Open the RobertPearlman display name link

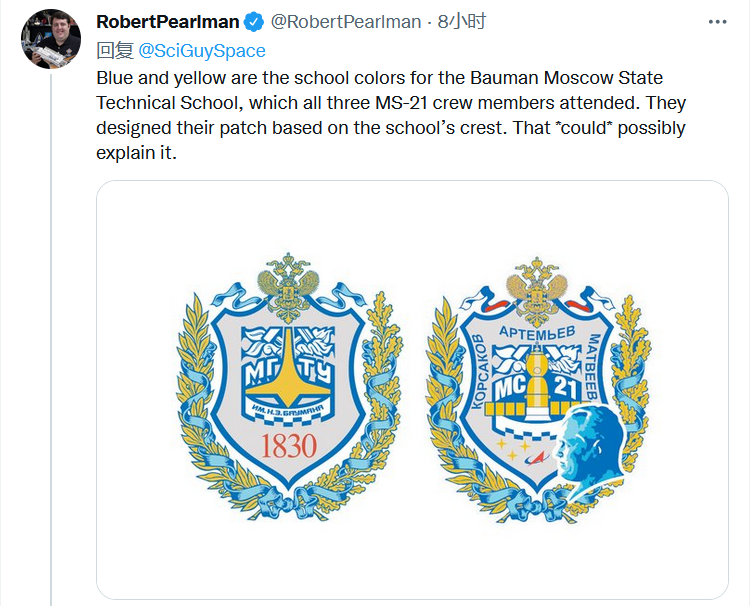click(169, 22)
